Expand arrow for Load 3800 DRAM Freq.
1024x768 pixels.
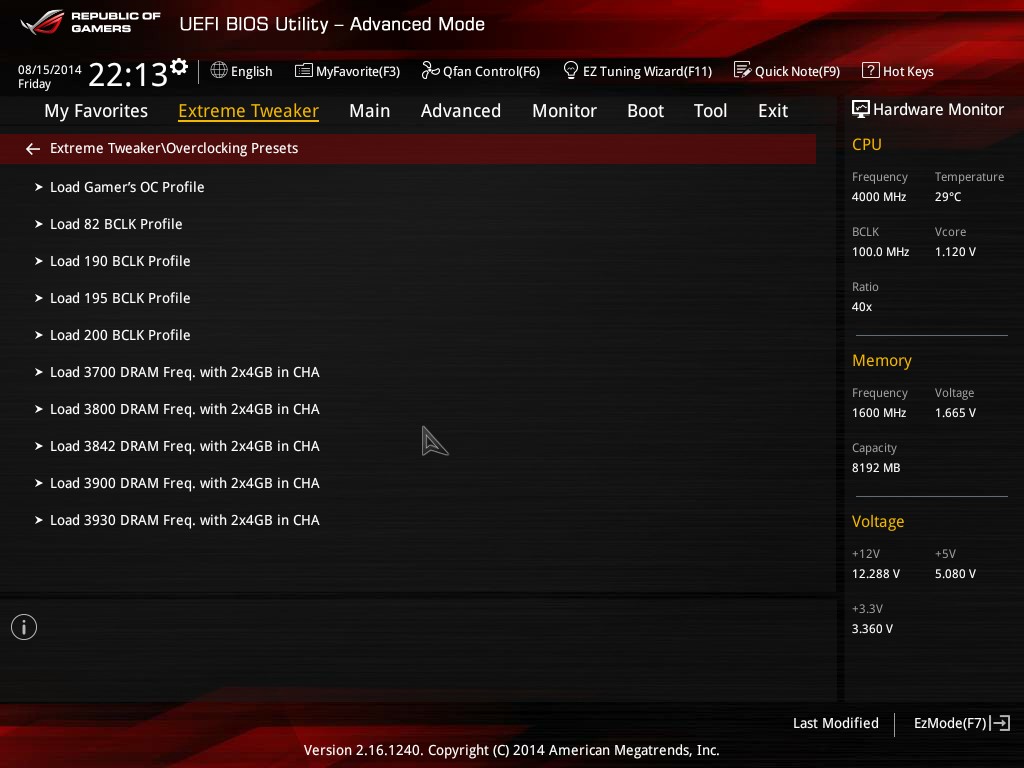[39, 409]
